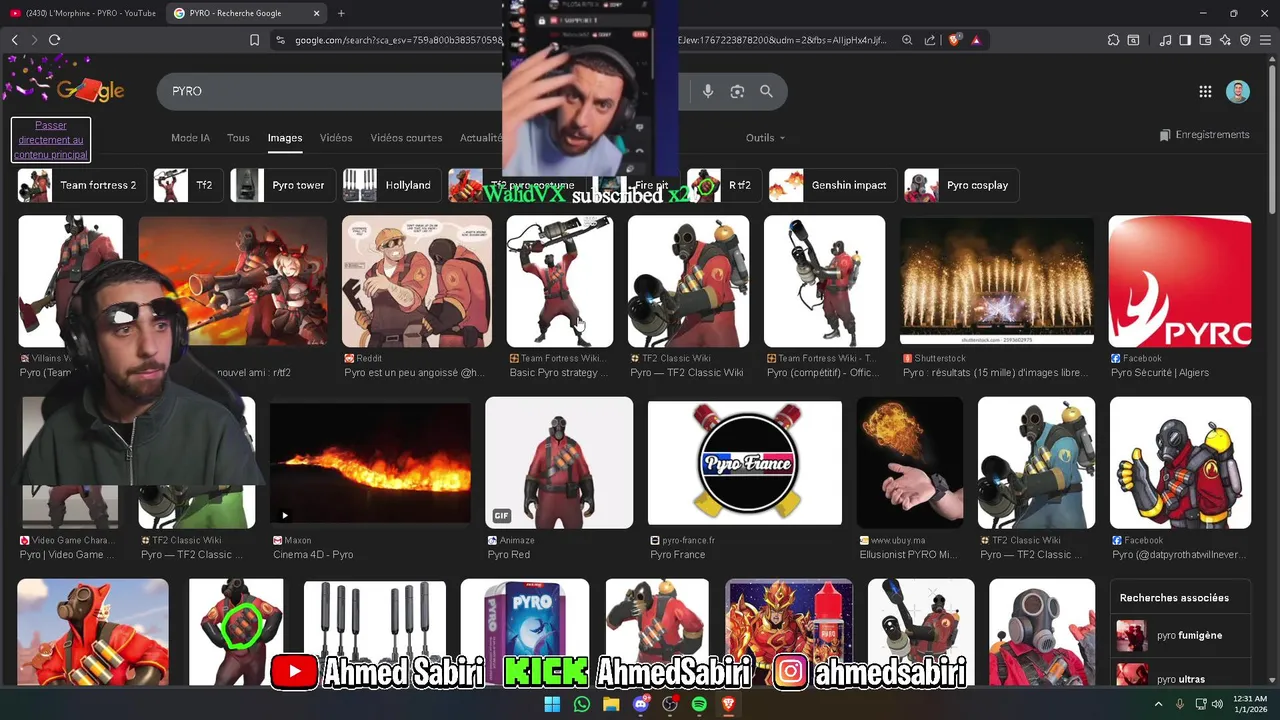The width and height of the screenshot is (1280, 720).
Task: Select the Mode IA search tab
Action: (x=190, y=138)
